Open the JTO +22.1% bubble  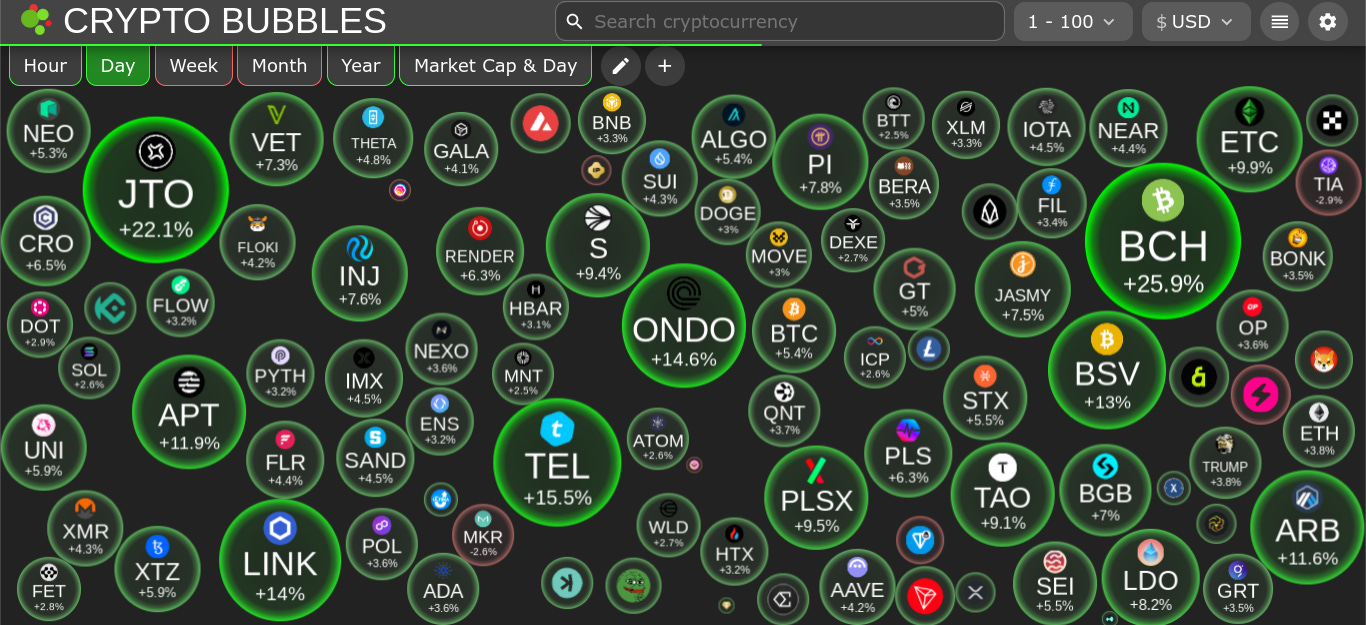[x=156, y=191]
